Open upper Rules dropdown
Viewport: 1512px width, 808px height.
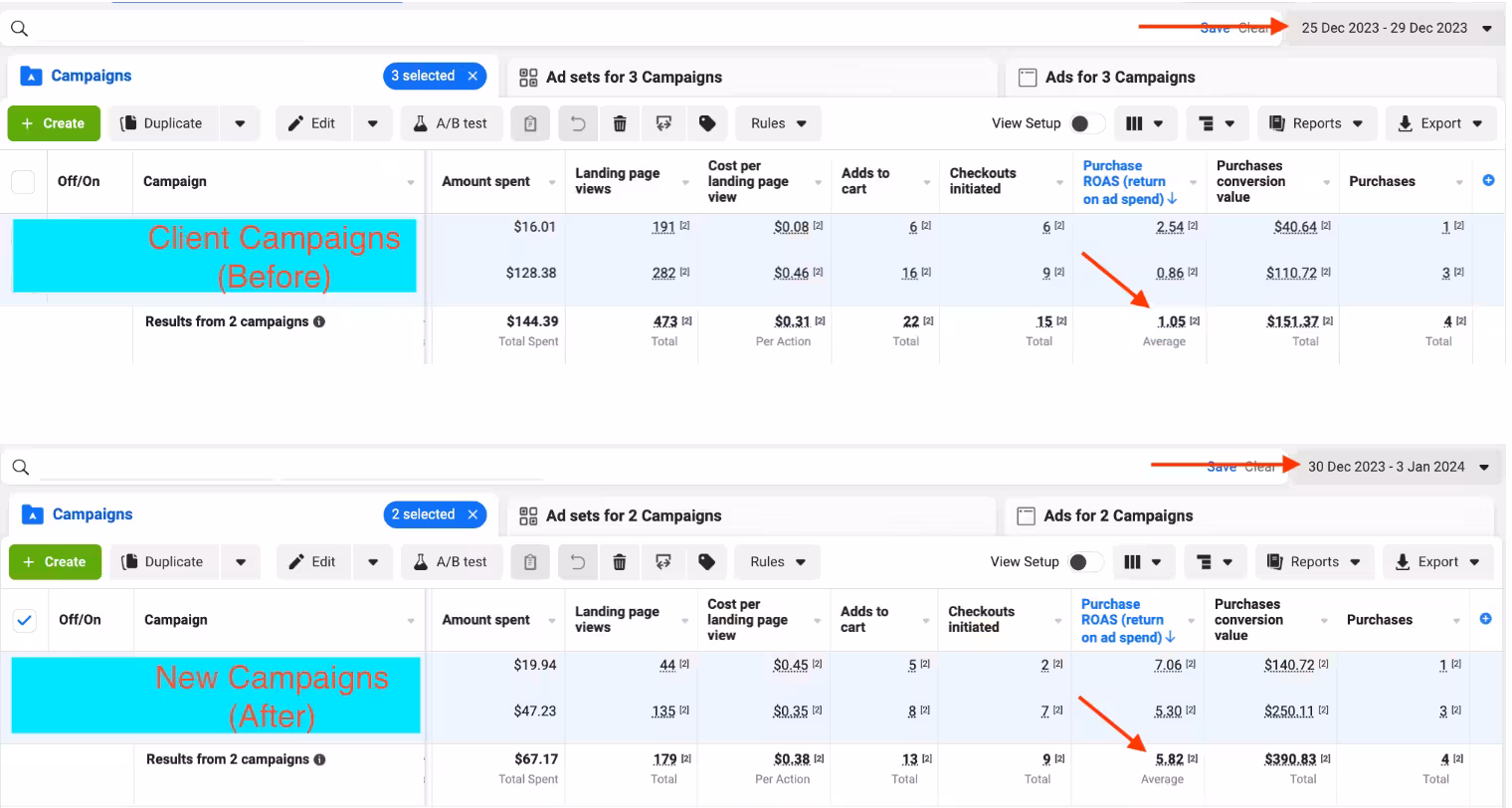[x=778, y=123]
